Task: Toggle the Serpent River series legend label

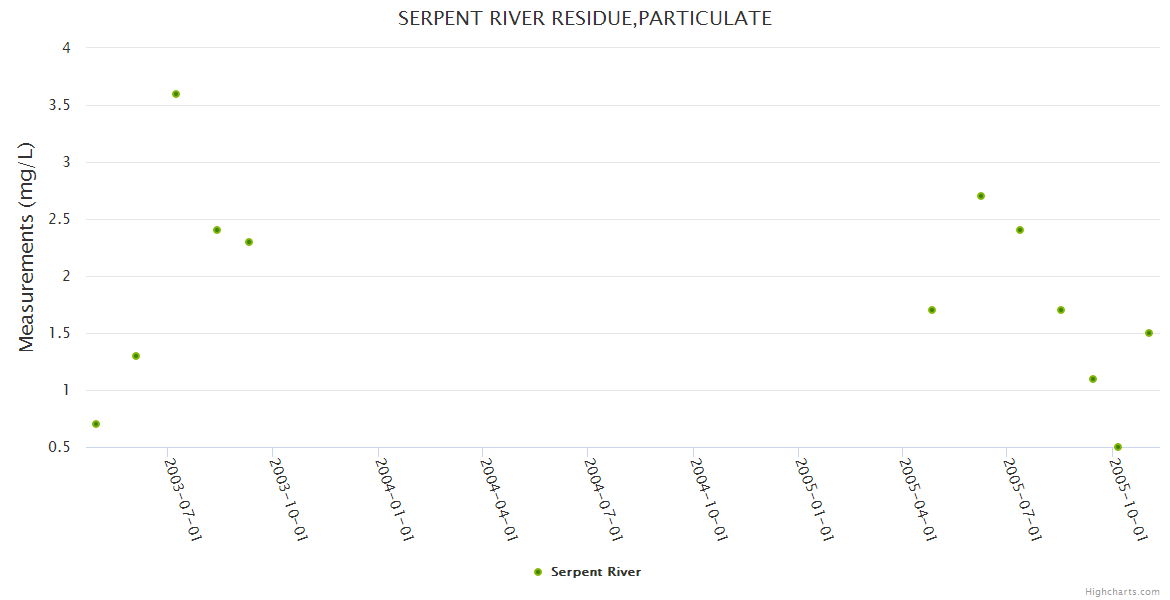Action: coord(595,572)
